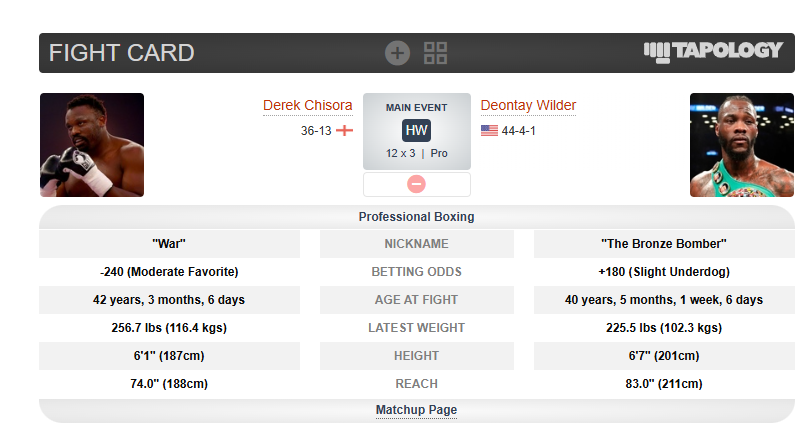Image resolution: width=810 pixels, height=438 pixels.
Task: Click the "12 x 3 | Pro" bout info
Action: pyautogui.click(x=416, y=153)
